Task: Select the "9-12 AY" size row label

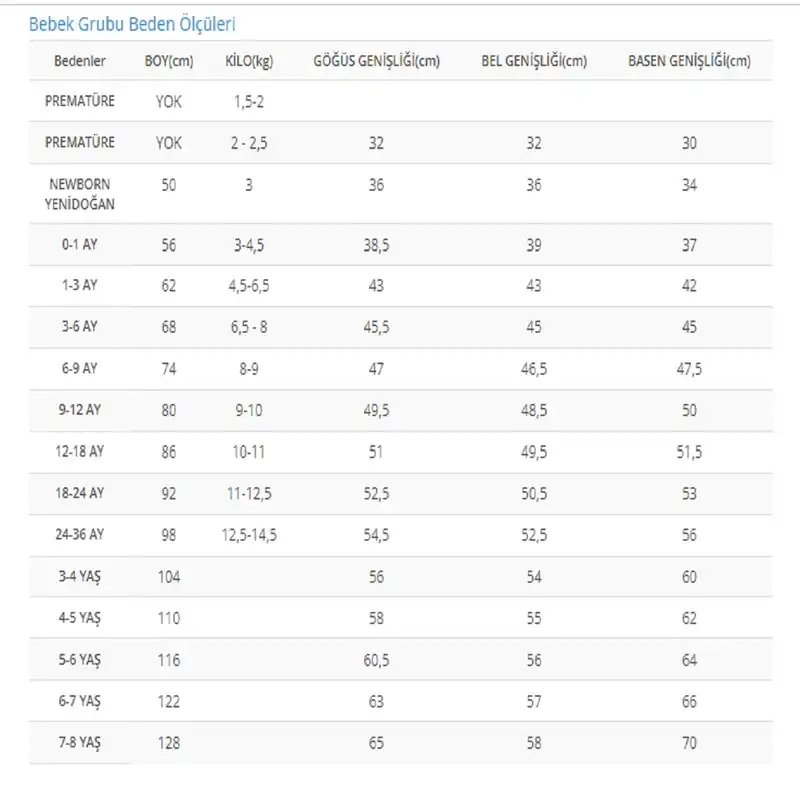Action: click(80, 410)
